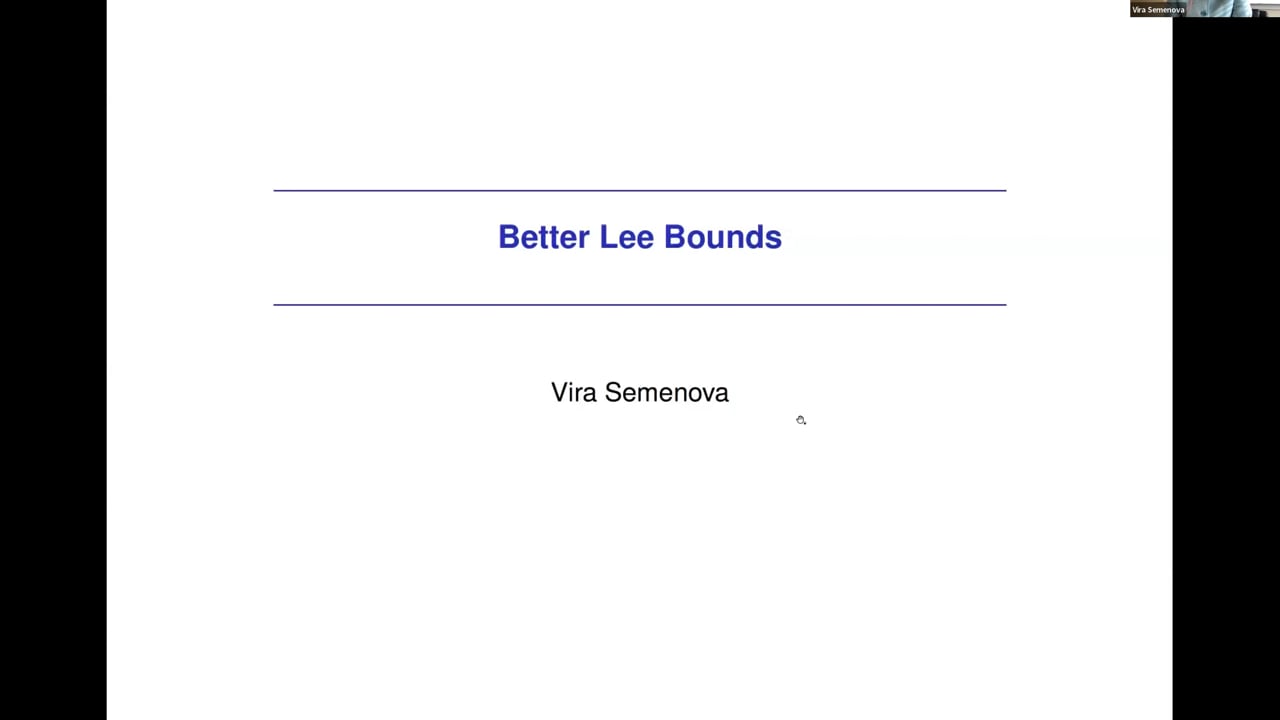Viewport: 1280px width, 720px height.
Task: Click the horizontal rule above the title
Action: (639, 190)
